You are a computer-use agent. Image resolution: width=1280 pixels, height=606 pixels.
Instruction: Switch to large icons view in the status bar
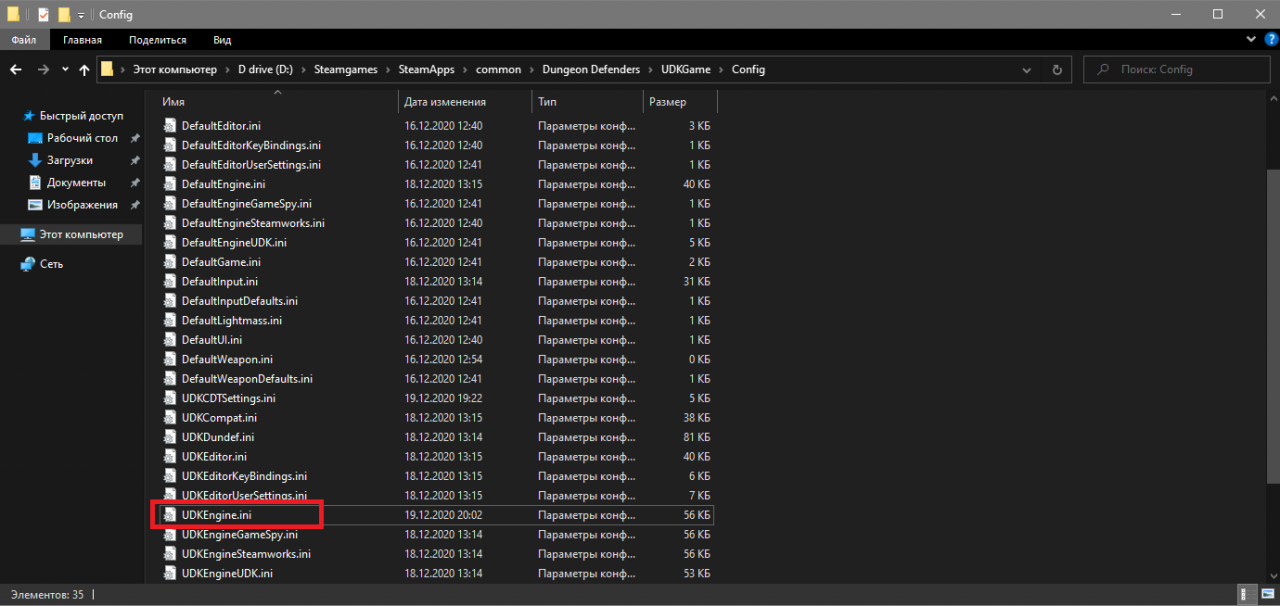point(1263,594)
